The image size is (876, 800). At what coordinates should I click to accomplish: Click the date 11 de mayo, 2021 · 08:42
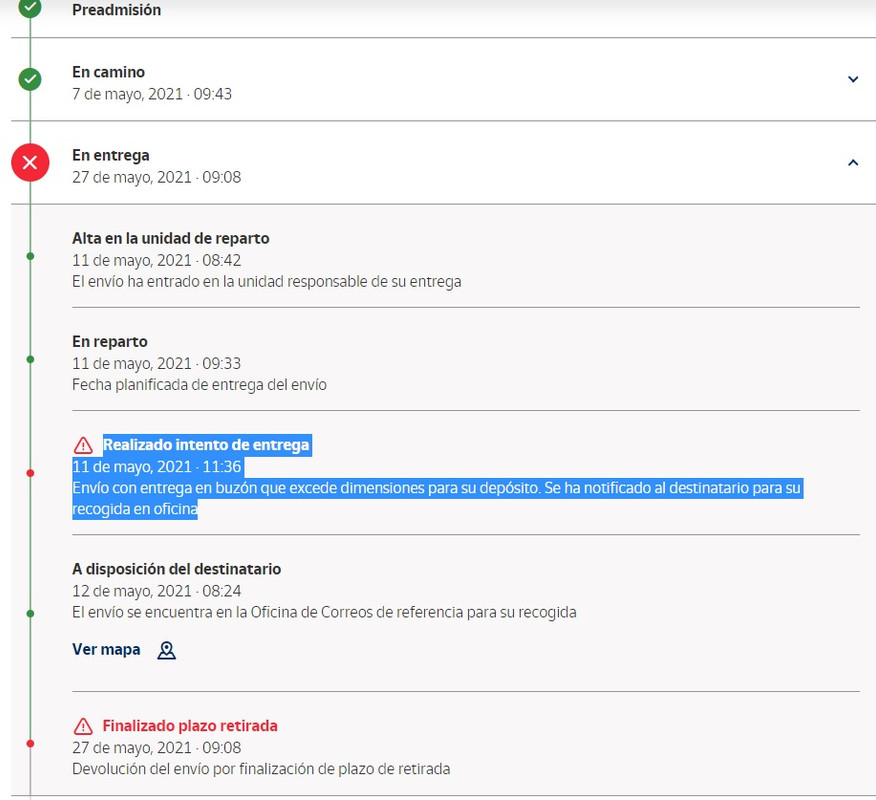click(x=156, y=260)
